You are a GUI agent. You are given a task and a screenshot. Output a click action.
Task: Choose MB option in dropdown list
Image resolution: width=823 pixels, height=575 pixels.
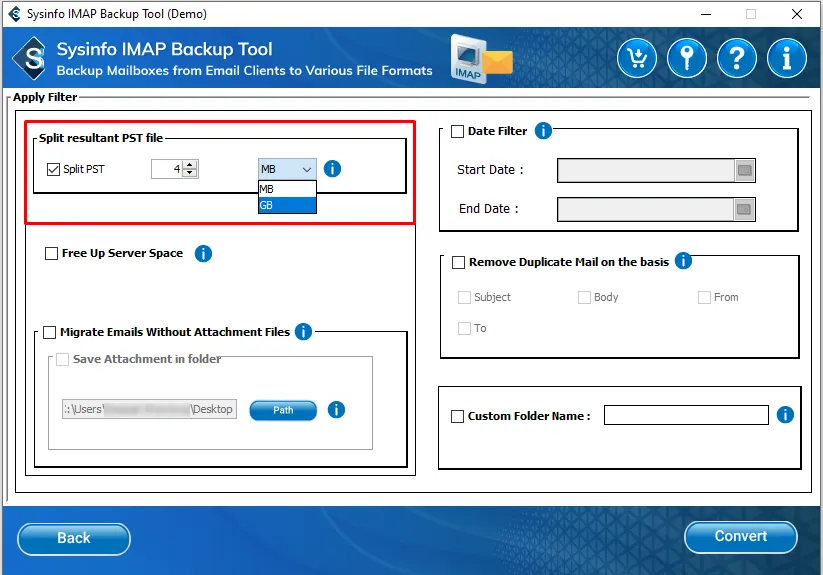point(287,189)
